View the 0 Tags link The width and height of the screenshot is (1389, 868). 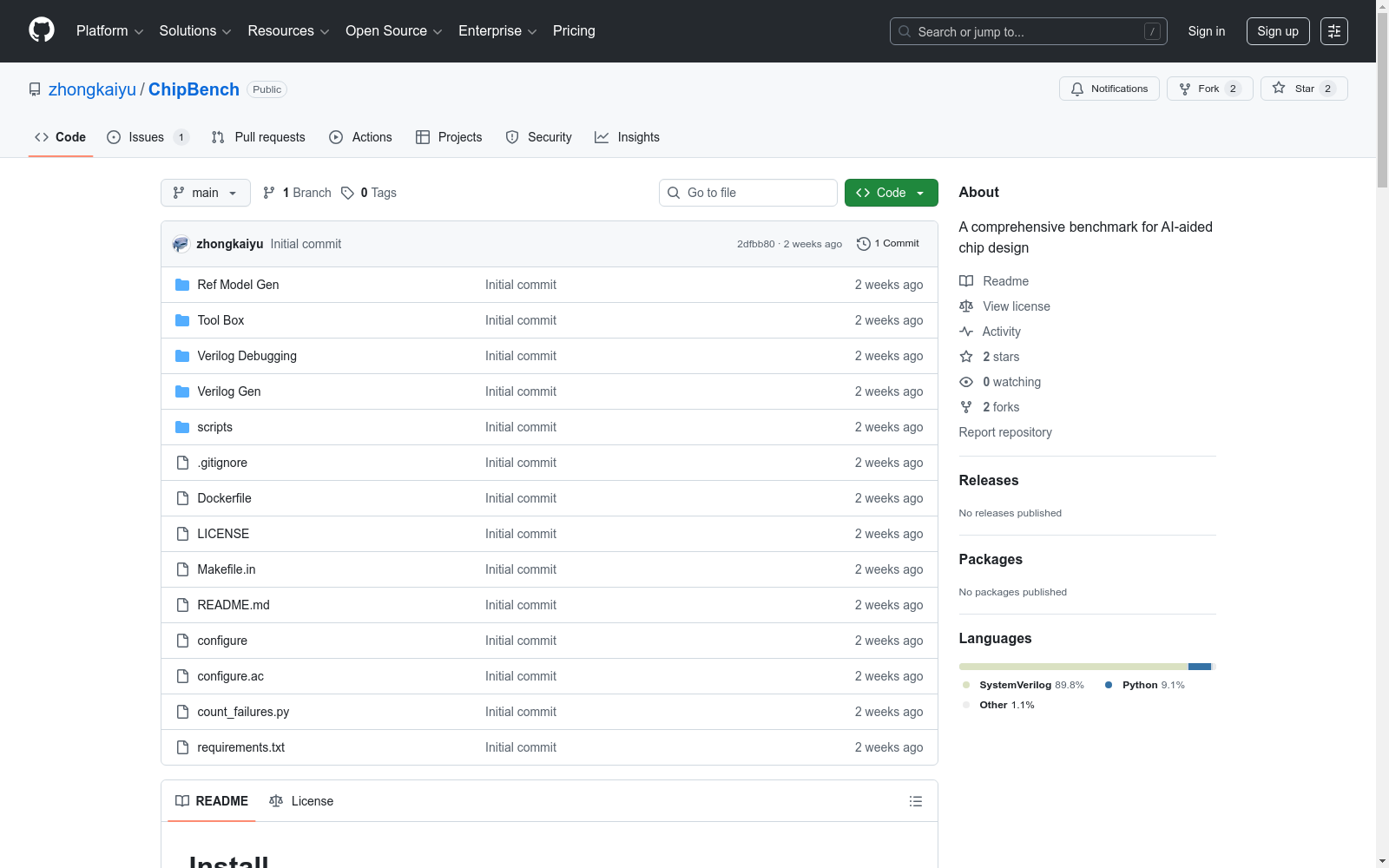[369, 193]
